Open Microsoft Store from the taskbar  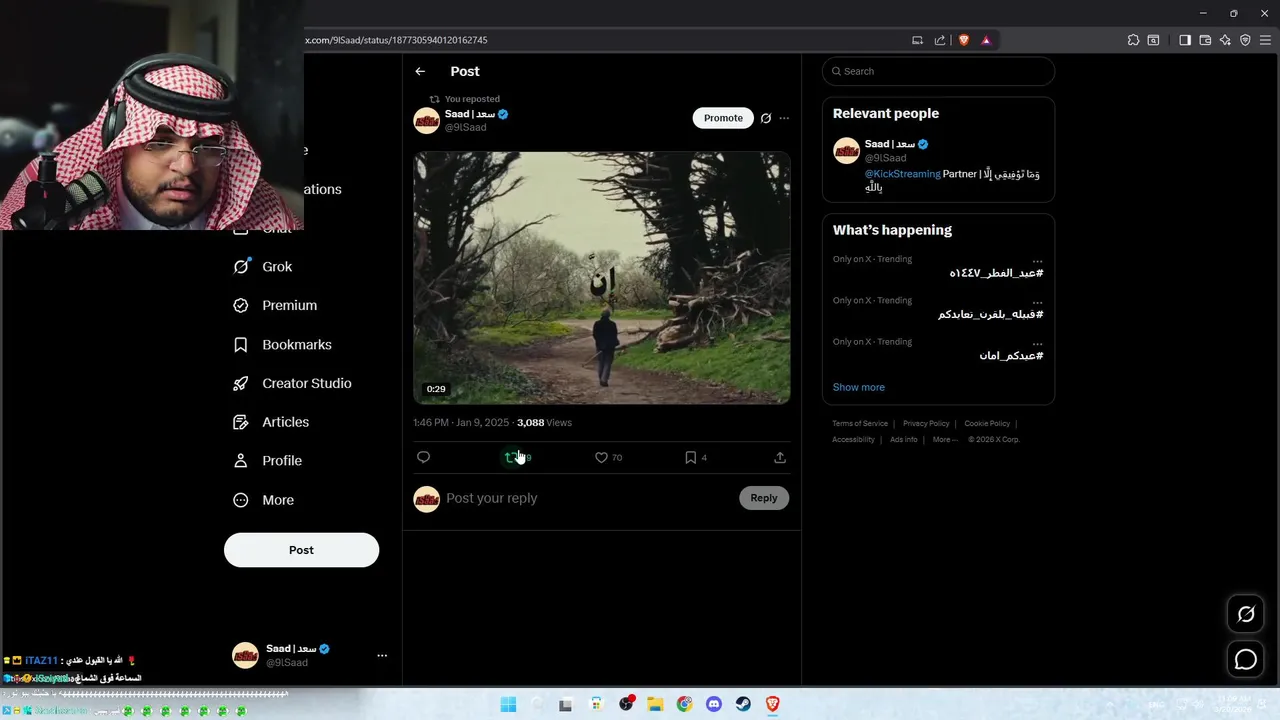596,704
